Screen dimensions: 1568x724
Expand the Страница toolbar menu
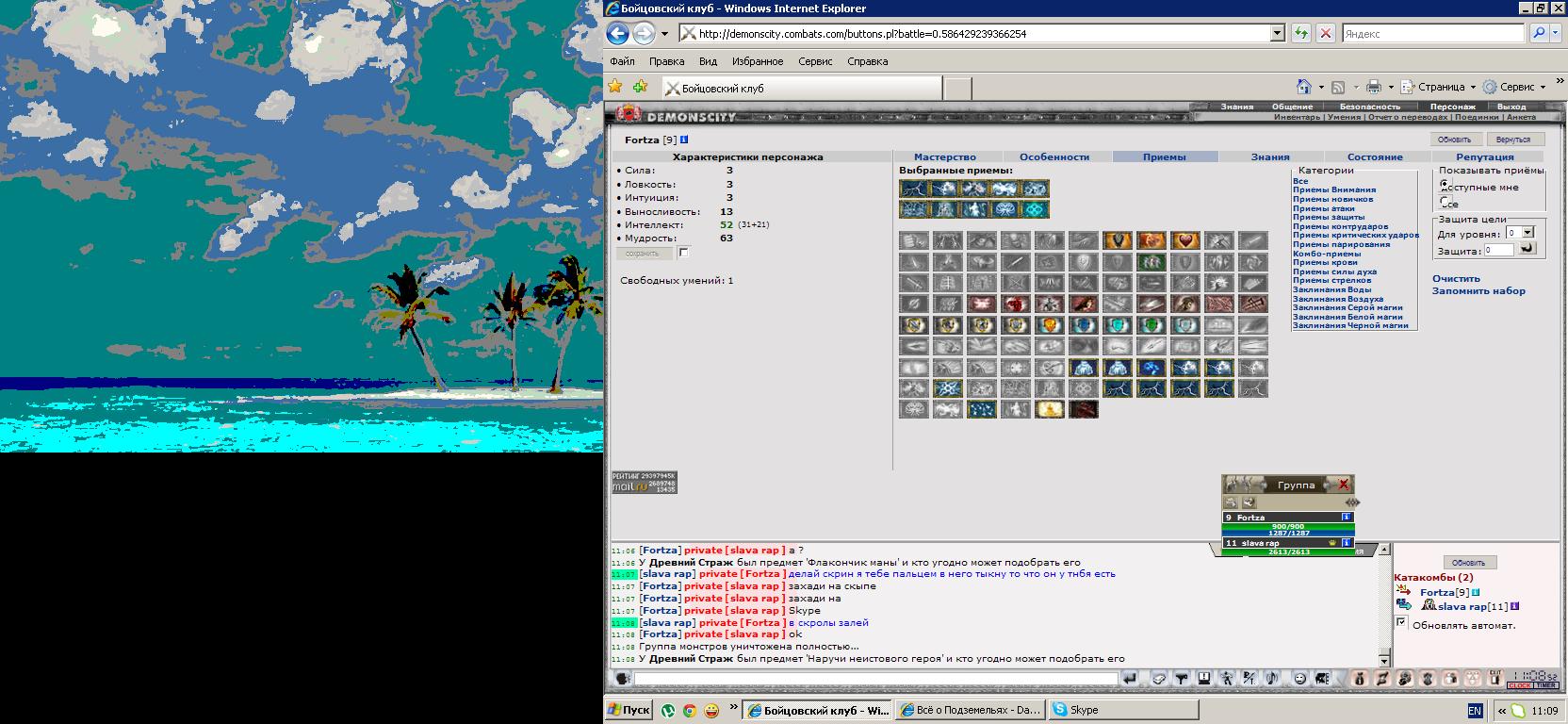(1438, 87)
